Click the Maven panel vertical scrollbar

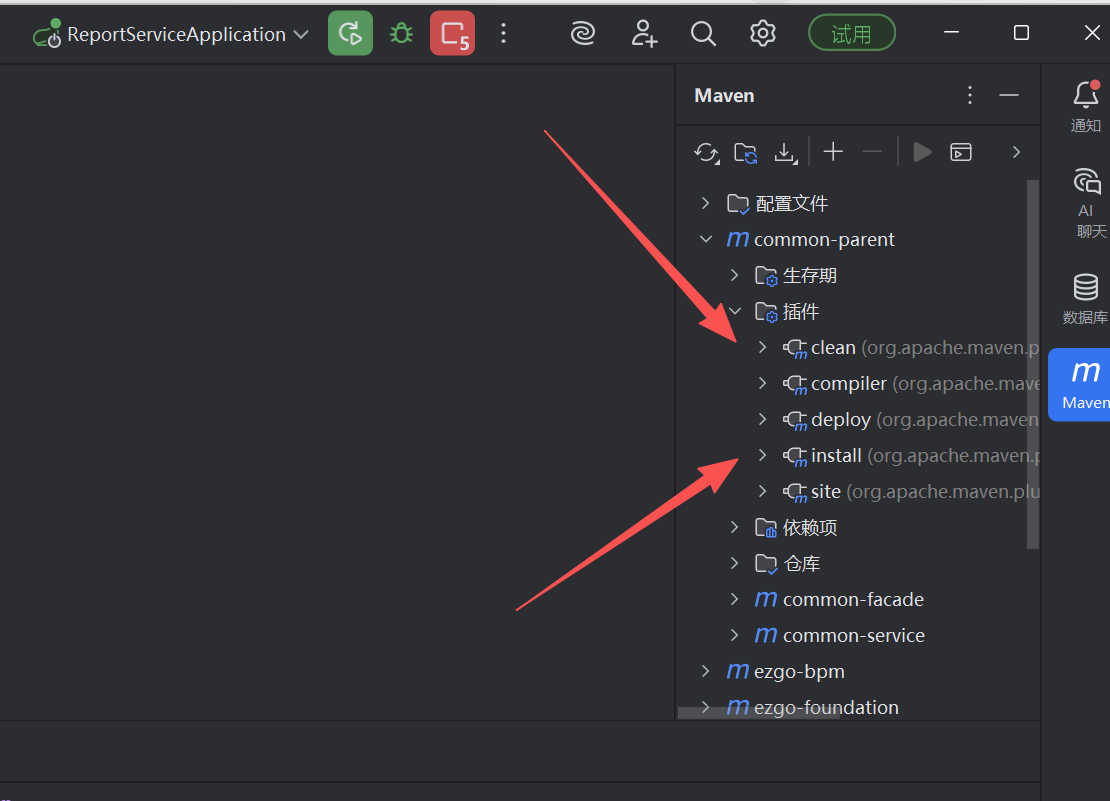(1033, 364)
